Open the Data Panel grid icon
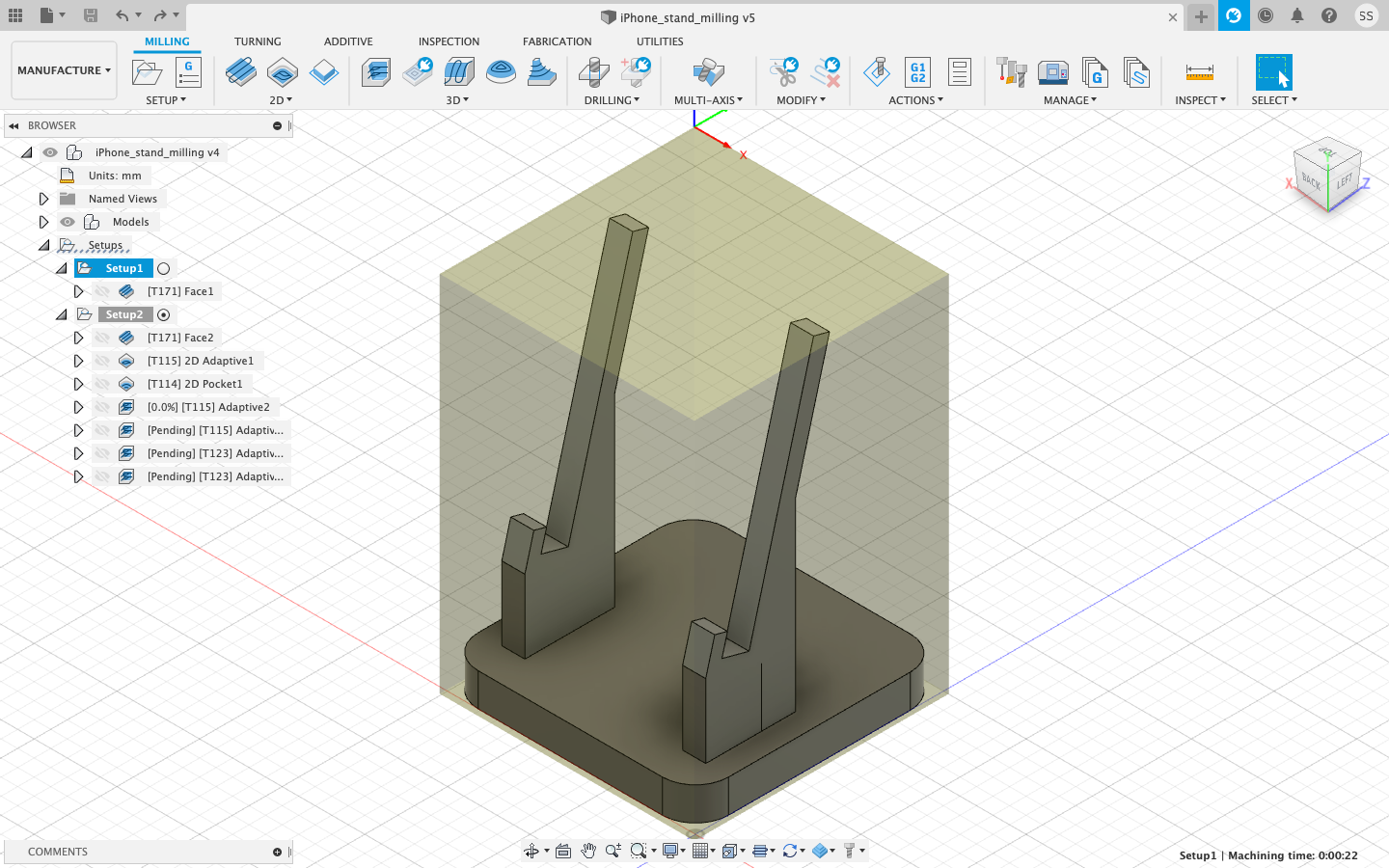This screenshot has width=1389, height=868. coord(15,15)
